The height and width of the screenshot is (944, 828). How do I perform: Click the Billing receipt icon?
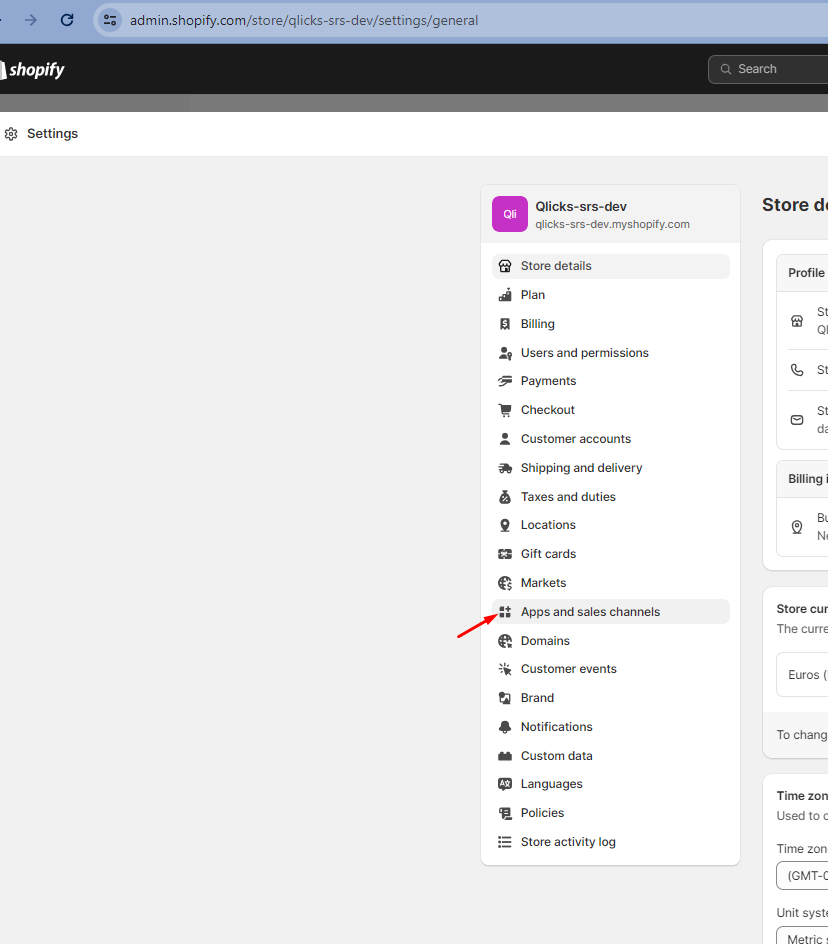pyautogui.click(x=505, y=324)
